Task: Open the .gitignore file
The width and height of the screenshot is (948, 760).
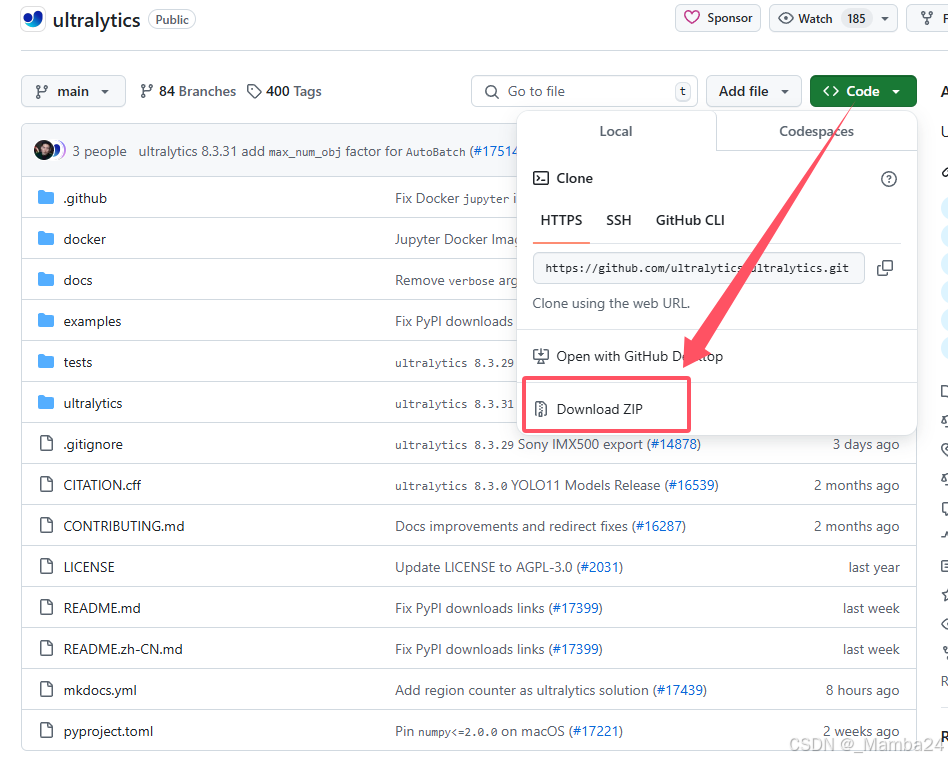Action: tap(93, 444)
